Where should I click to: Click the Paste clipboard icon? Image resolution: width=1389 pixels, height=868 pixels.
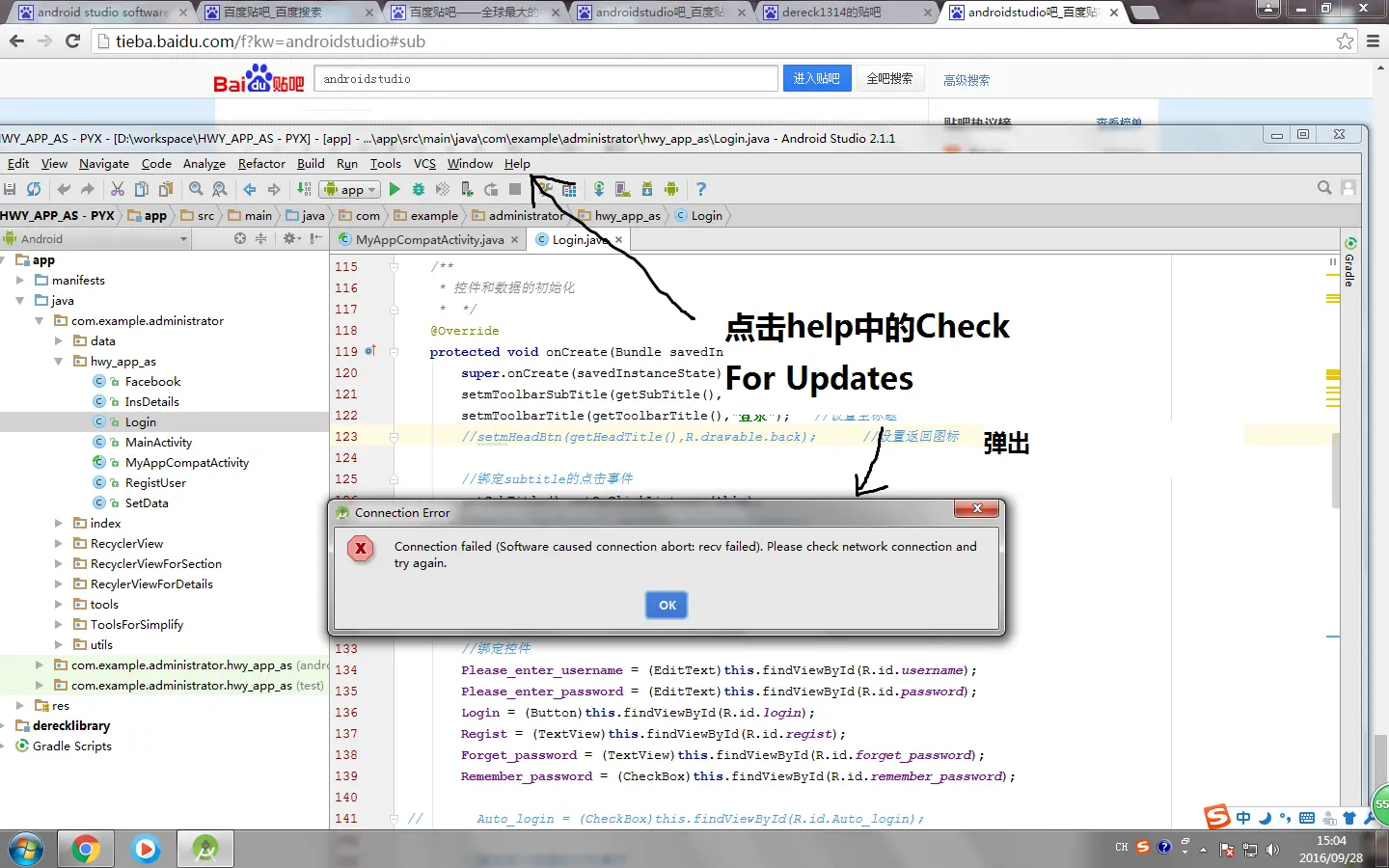pyautogui.click(x=166, y=189)
